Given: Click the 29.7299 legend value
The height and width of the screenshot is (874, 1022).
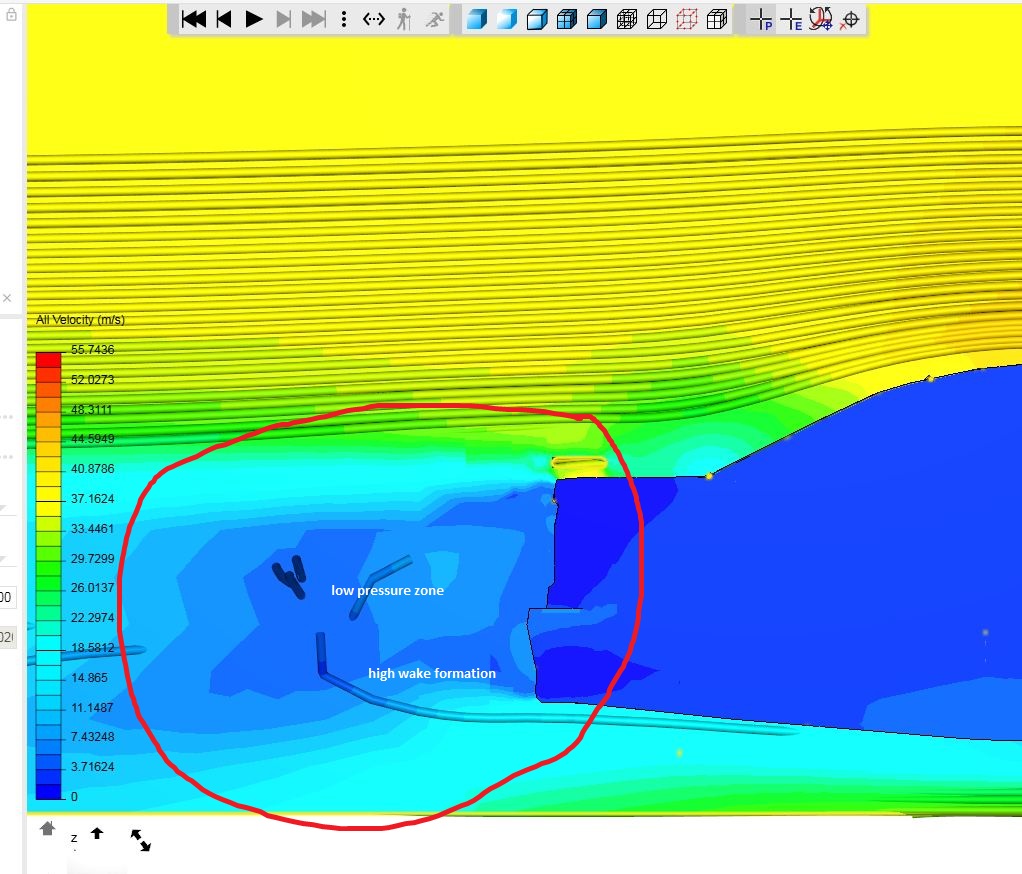Looking at the screenshot, I should tap(93, 559).
